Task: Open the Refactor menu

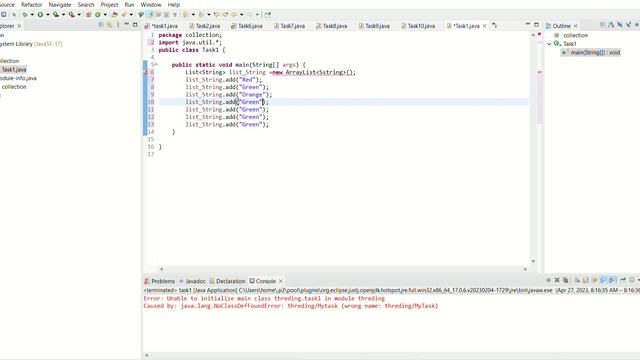Action: pyautogui.click(x=31, y=4)
